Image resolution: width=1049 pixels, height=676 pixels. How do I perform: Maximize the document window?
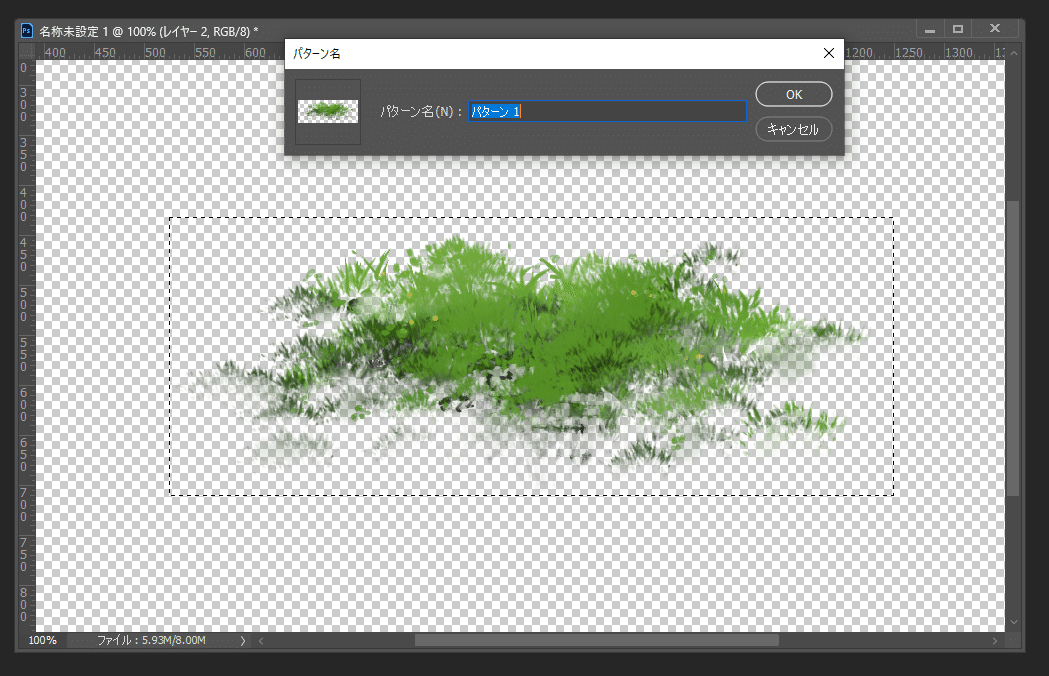[x=958, y=29]
